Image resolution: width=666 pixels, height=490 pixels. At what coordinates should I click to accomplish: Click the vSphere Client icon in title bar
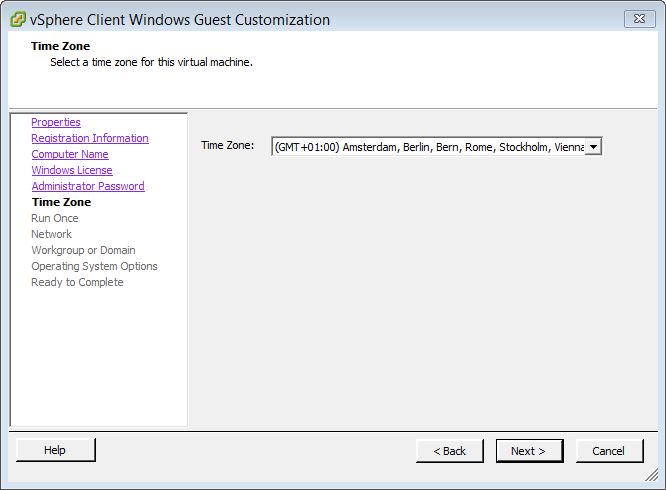pyautogui.click(x=17, y=19)
